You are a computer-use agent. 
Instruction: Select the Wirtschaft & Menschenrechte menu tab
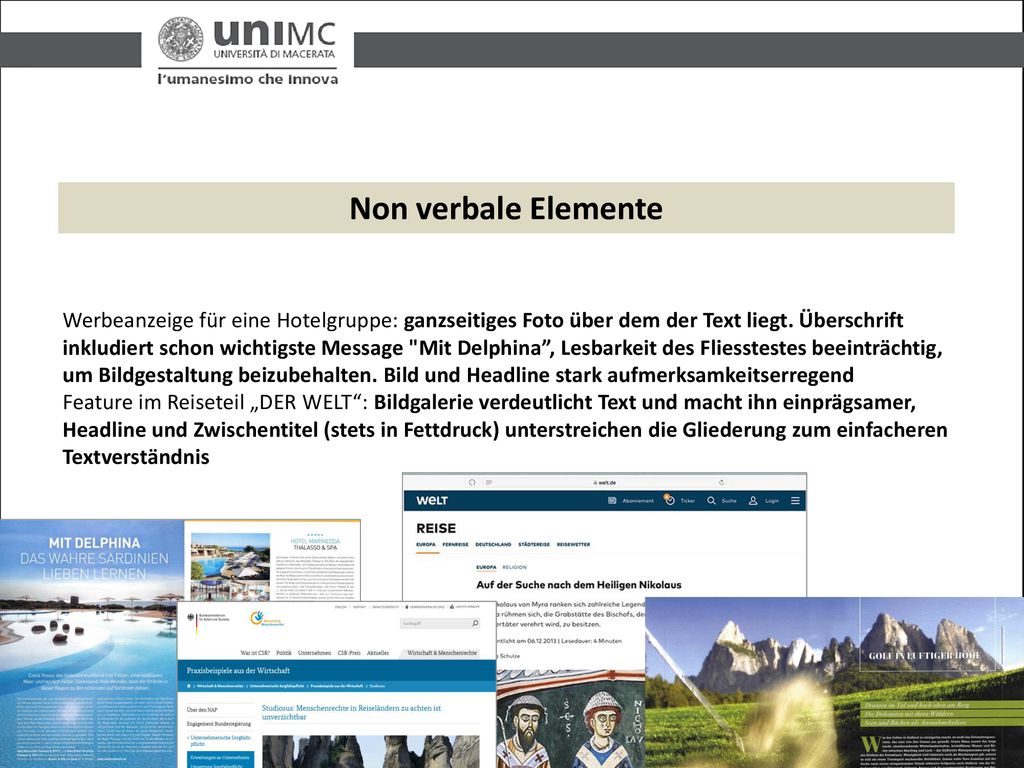[442, 653]
